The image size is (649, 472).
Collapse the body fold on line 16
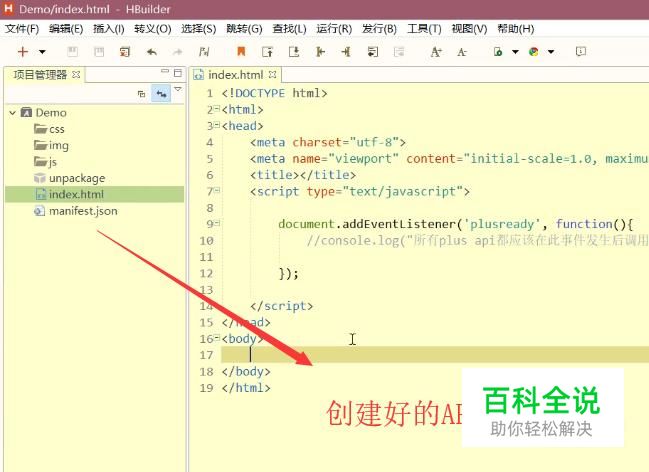coord(217,337)
